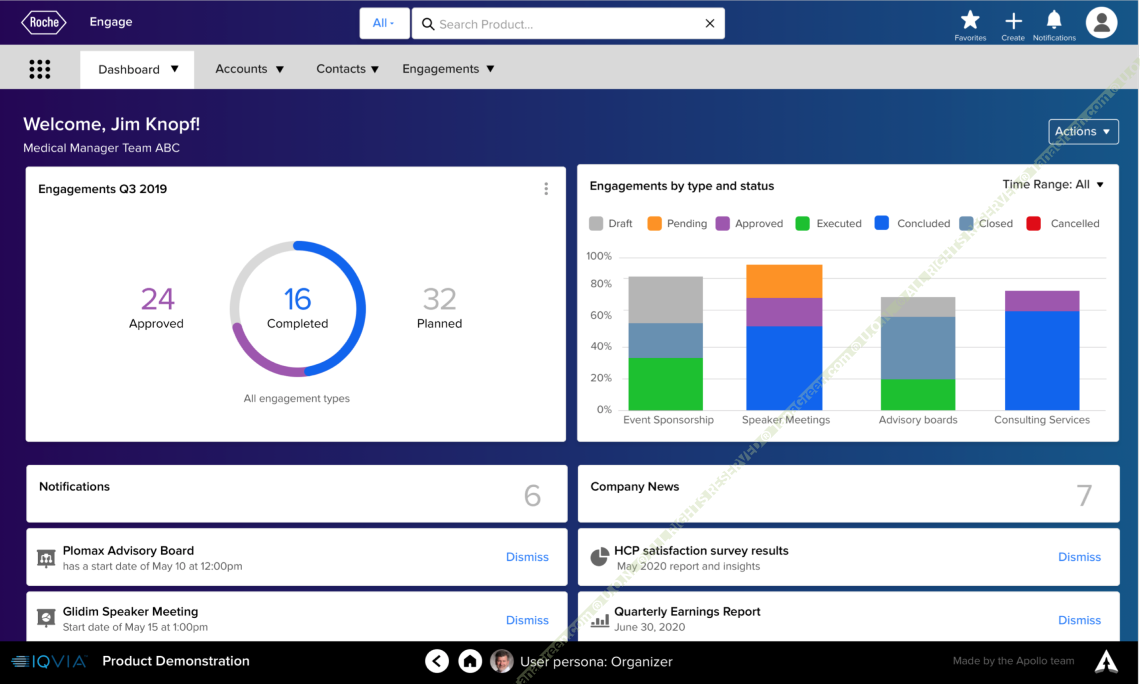The image size is (1140, 684).
Task: Click the Create plus icon
Action: click(1013, 20)
